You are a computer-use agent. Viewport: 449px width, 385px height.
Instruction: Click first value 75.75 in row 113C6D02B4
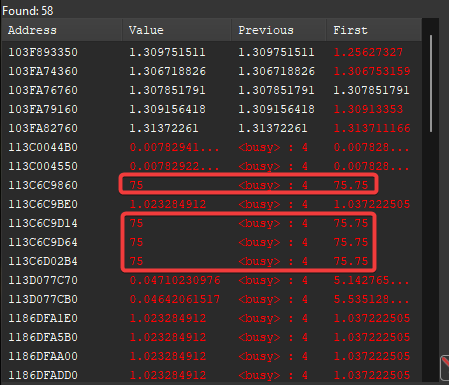(351, 261)
